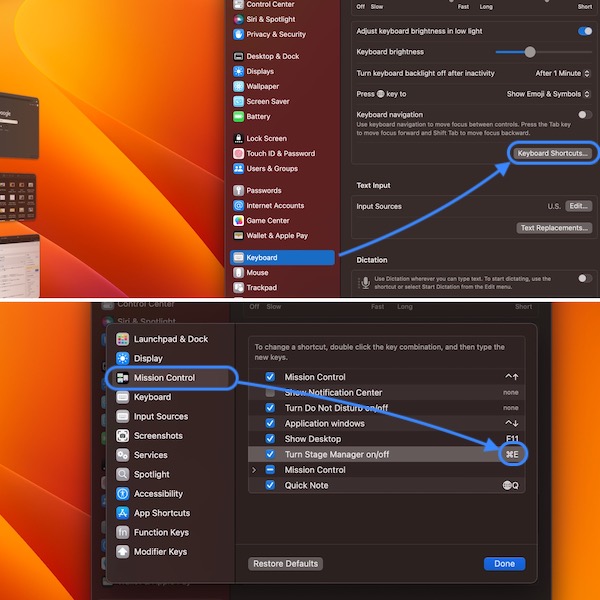Expand the Mission Control group disclosure arrow

coord(254,470)
